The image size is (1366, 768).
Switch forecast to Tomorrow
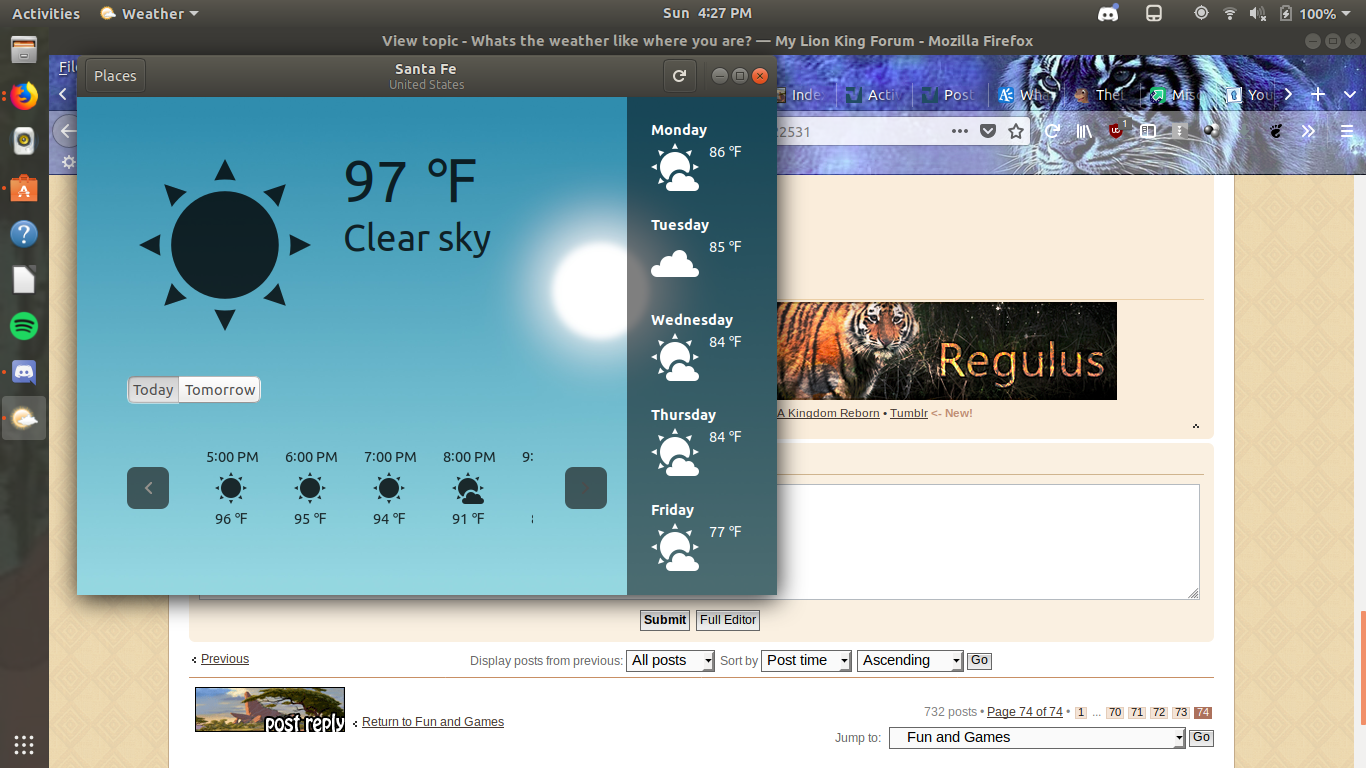[220, 390]
